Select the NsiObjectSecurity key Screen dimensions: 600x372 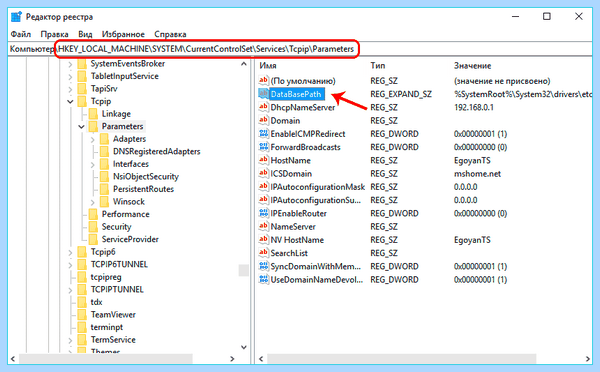coord(146,176)
